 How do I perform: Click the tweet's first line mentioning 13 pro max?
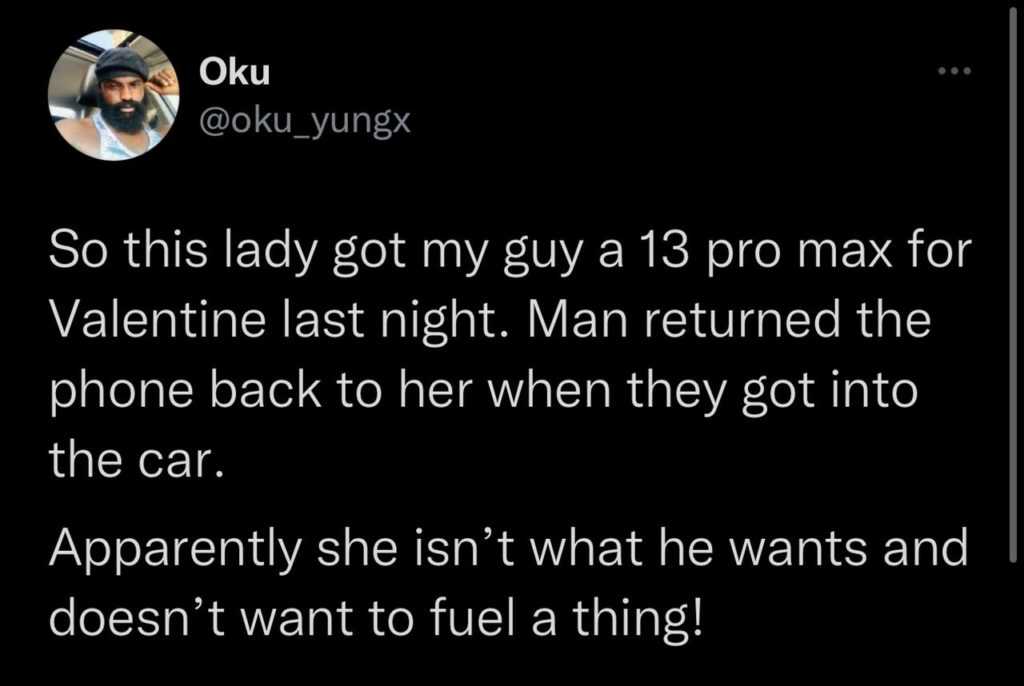[x=510, y=250]
